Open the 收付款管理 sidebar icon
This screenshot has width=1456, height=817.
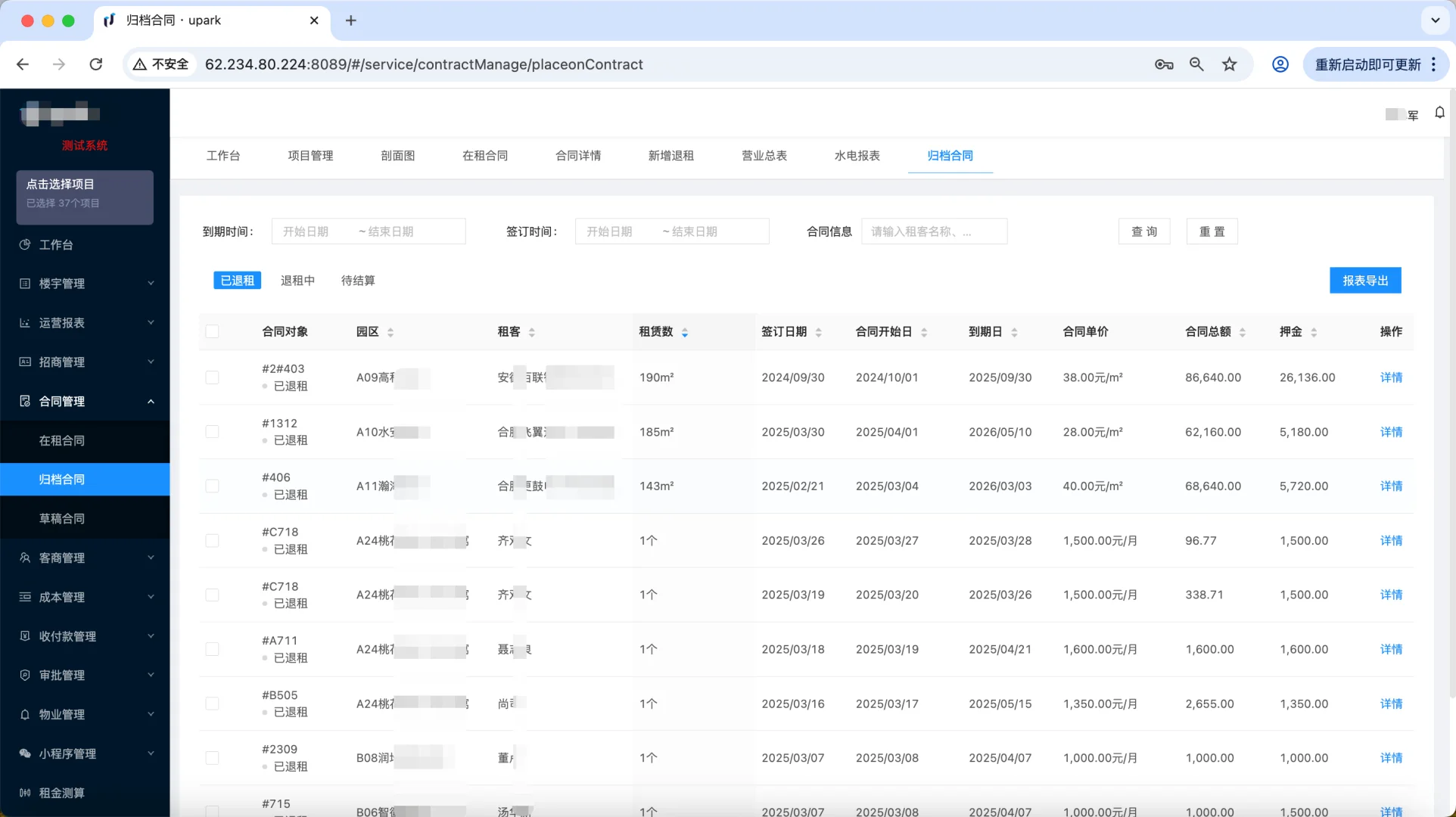[25, 636]
